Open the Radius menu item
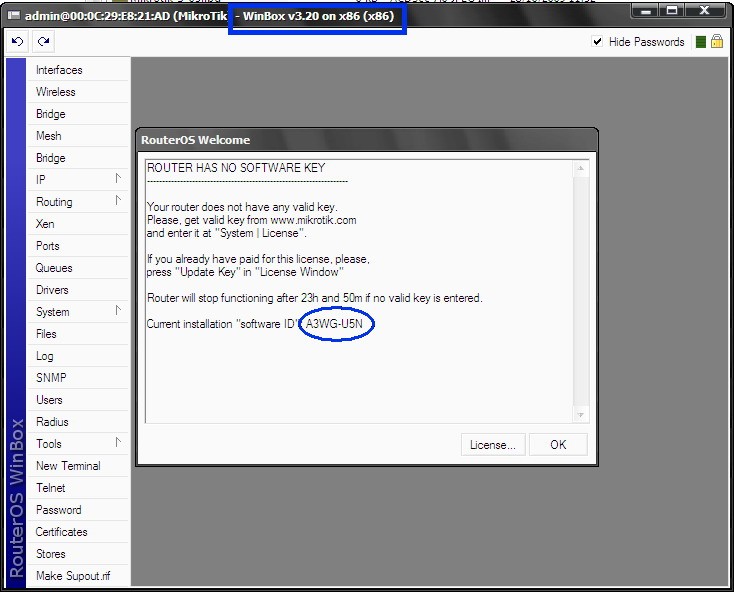The height and width of the screenshot is (592, 734). click(x=78, y=422)
